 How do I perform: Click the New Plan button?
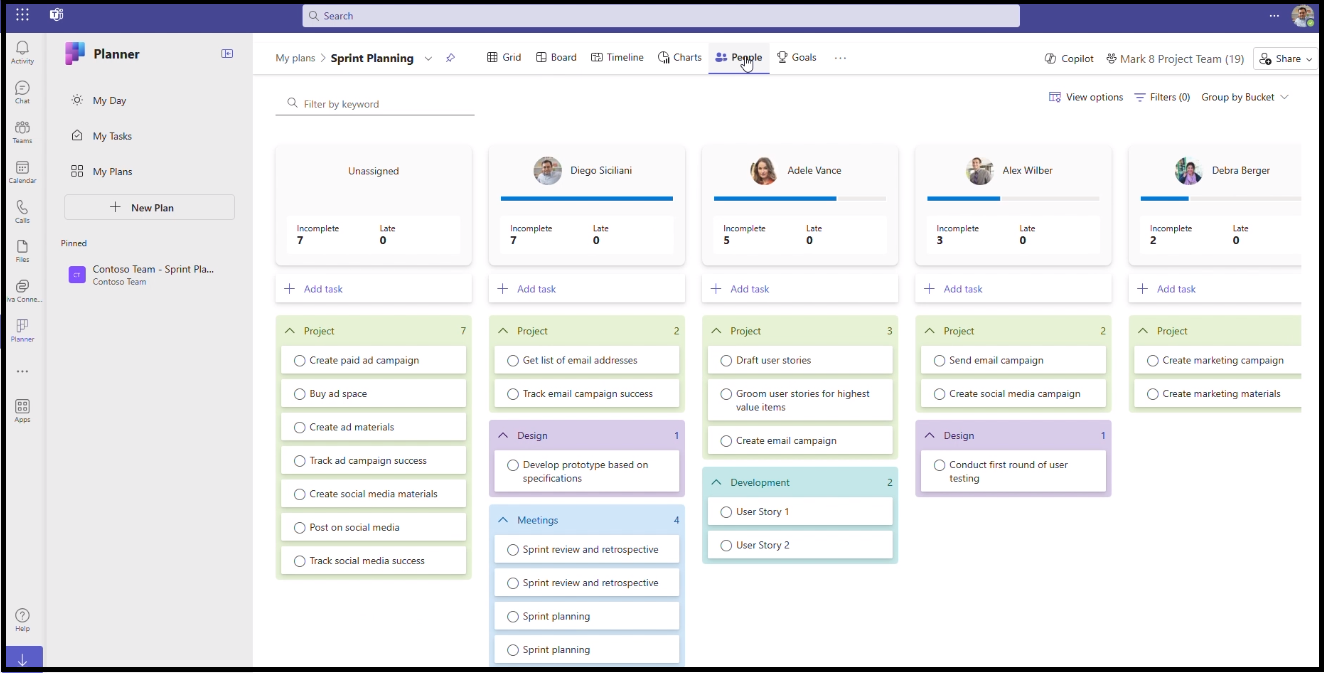149,207
